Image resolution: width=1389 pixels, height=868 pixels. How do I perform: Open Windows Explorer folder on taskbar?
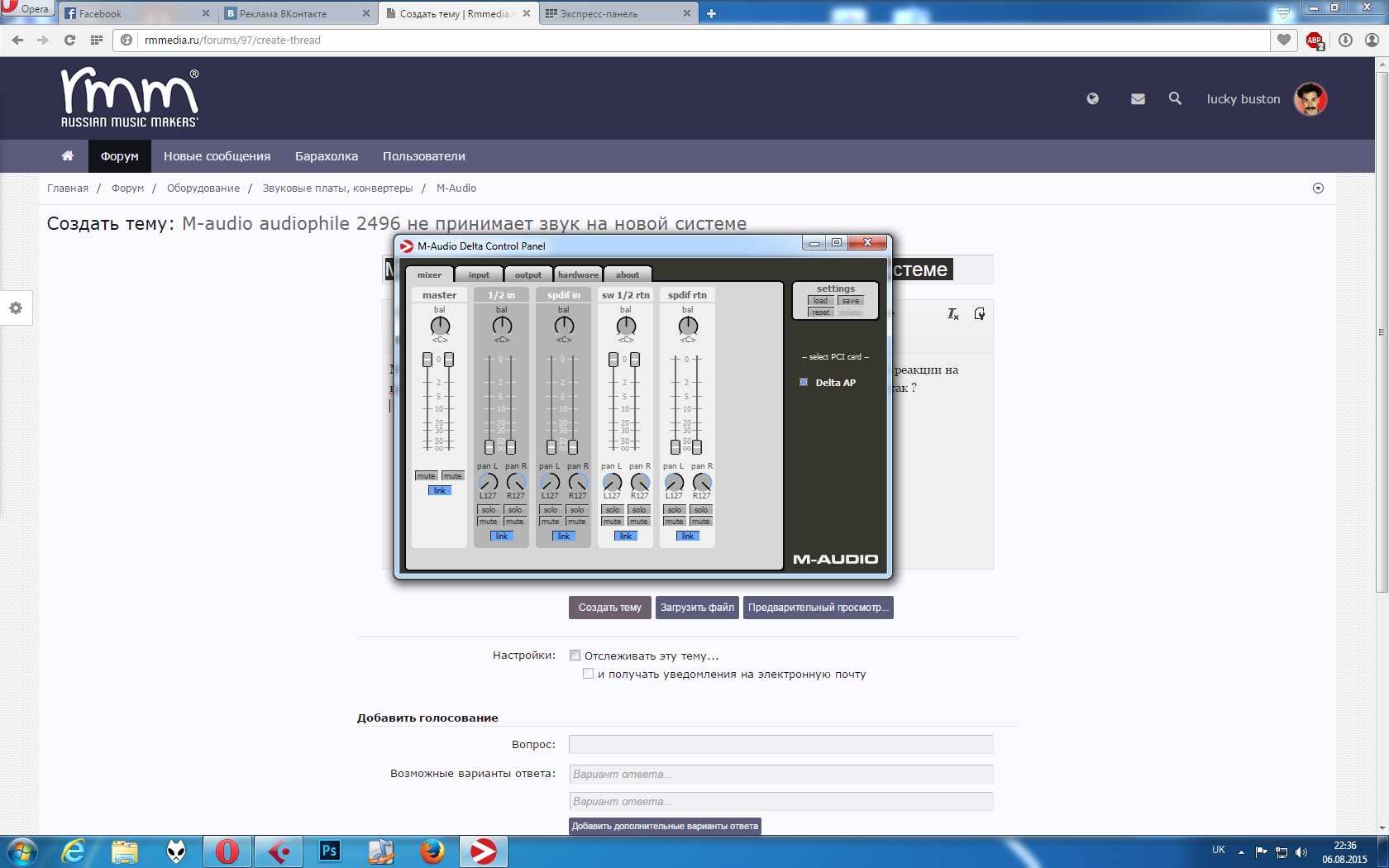pos(125,851)
